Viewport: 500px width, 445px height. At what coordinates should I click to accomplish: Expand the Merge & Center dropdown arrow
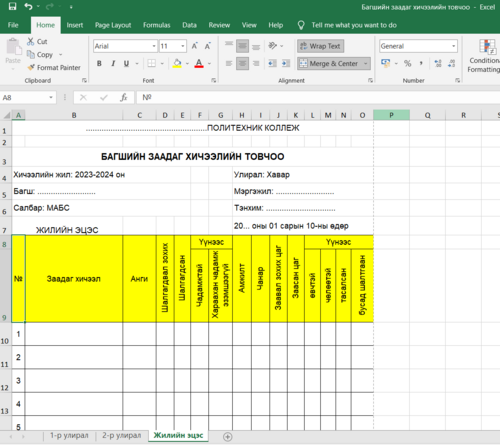coord(366,63)
